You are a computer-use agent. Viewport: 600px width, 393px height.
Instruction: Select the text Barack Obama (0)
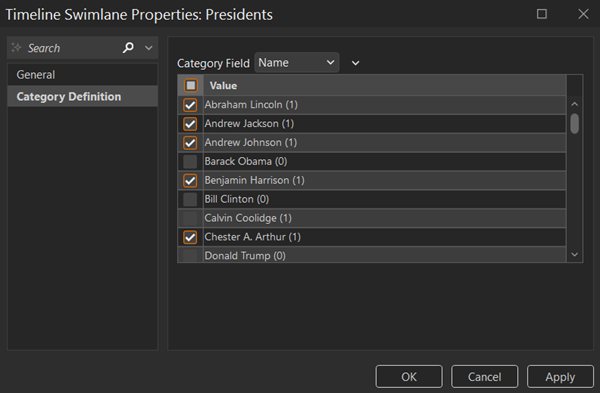pyautogui.click(x=246, y=161)
